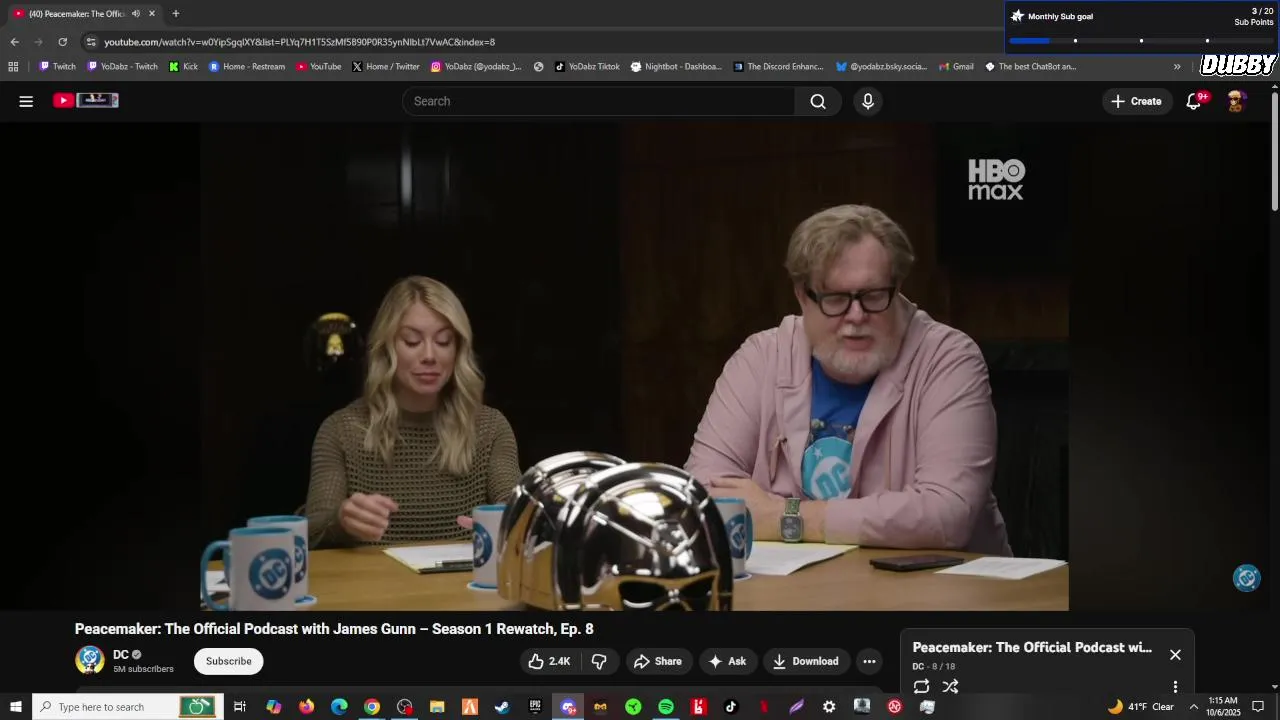Click the browser address bar URL

click(300, 42)
